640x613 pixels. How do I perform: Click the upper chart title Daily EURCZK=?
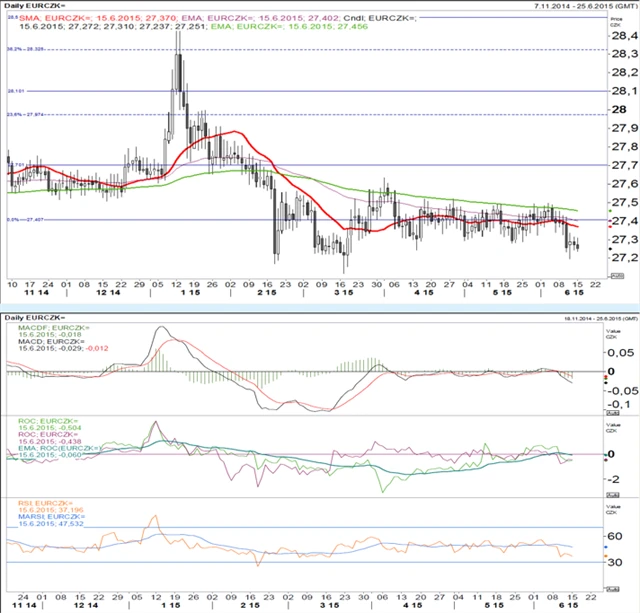point(36,7)
